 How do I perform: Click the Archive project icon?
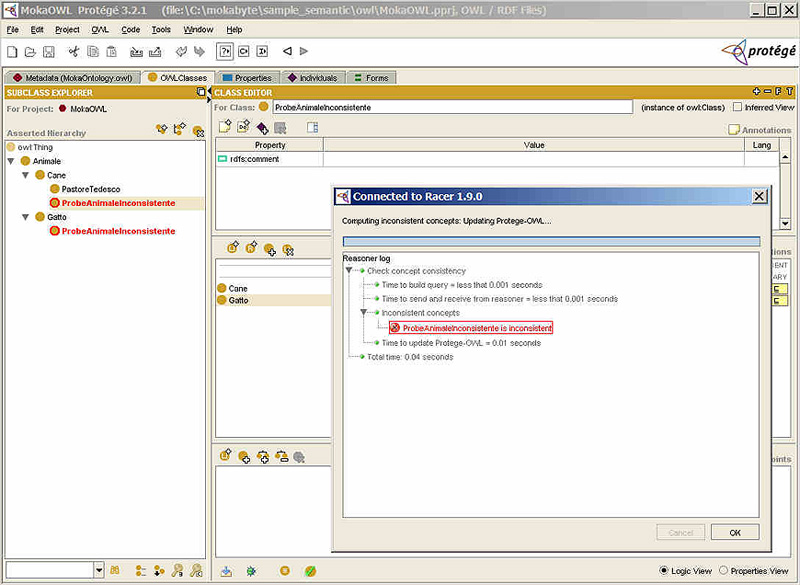136,52
